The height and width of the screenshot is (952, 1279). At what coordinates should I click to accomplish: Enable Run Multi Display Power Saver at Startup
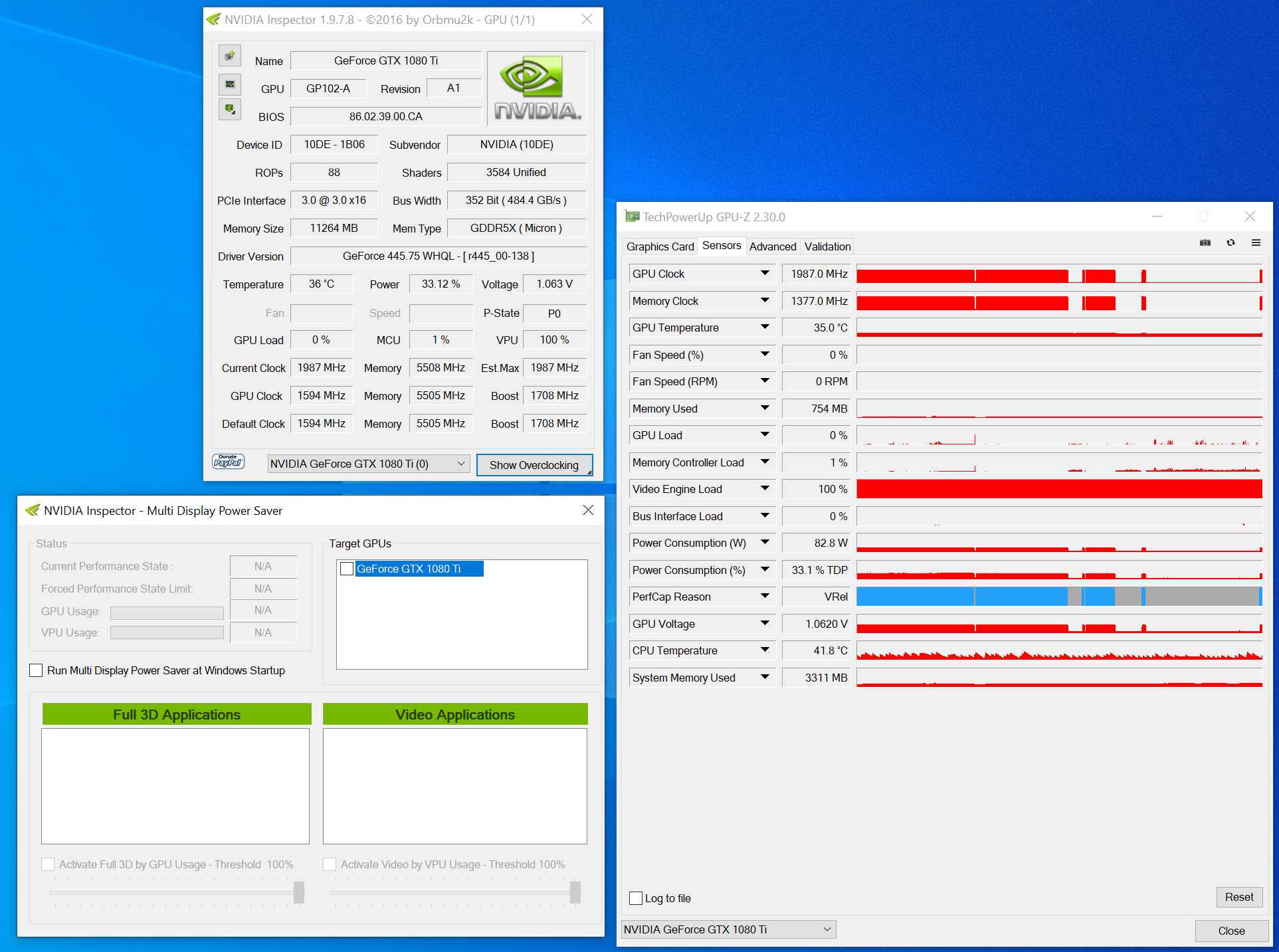click(x=37, y=670)
